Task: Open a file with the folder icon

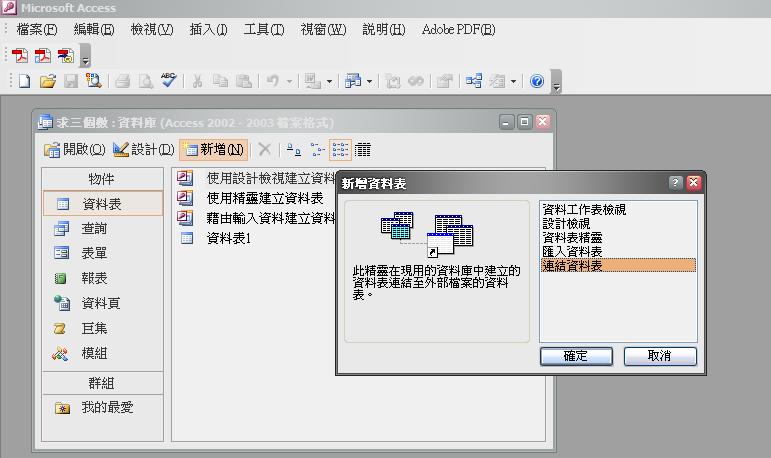Action: coord(48,81)
